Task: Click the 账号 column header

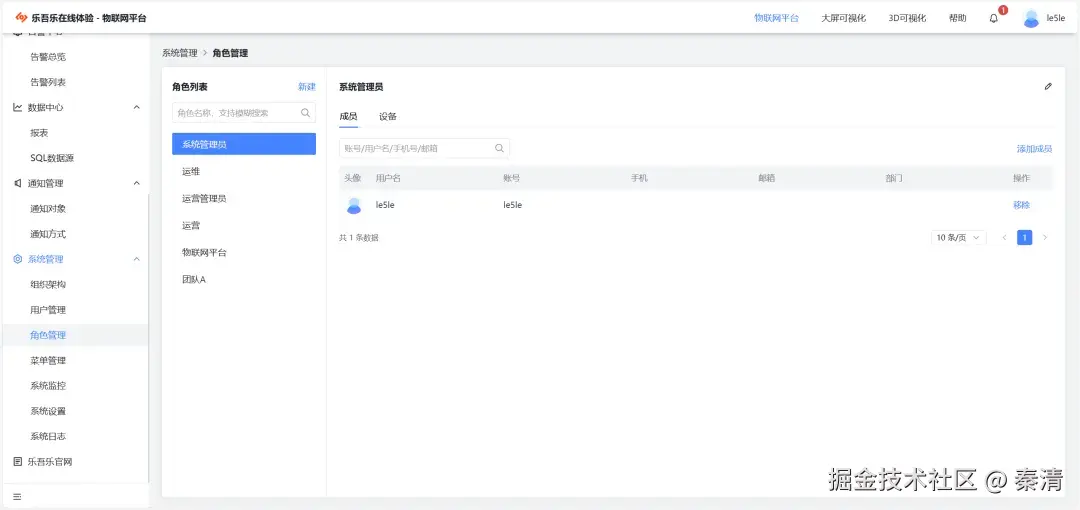Action: click(512, 178)
